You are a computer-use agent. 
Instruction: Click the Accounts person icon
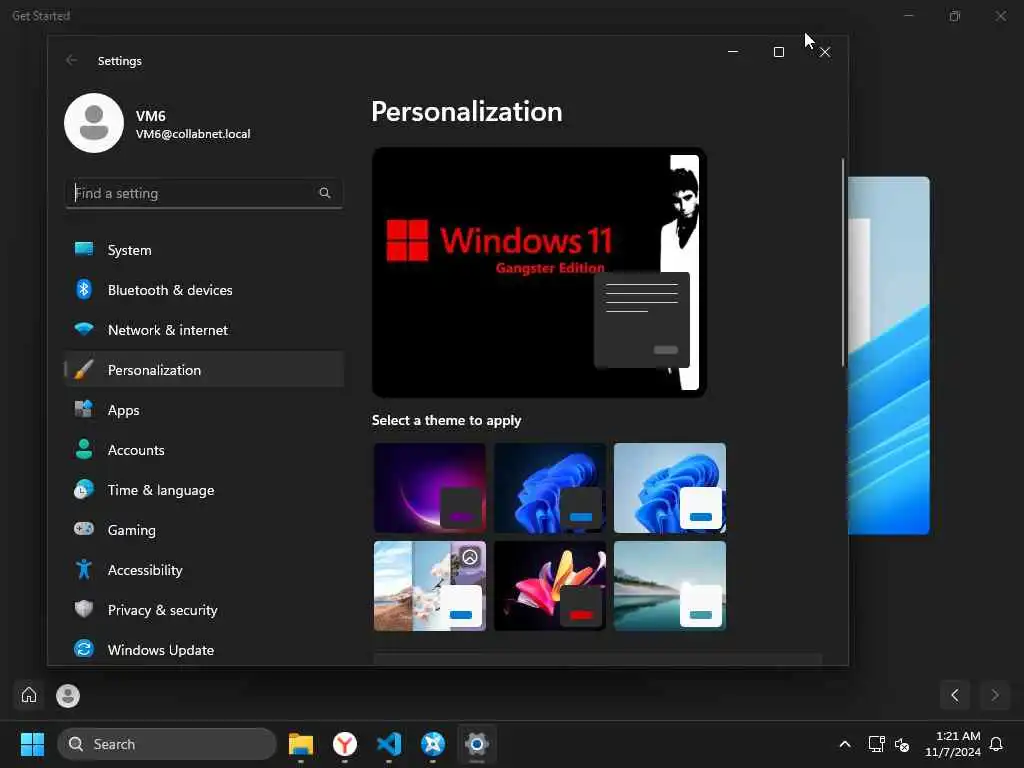click(x=84, y=449)
